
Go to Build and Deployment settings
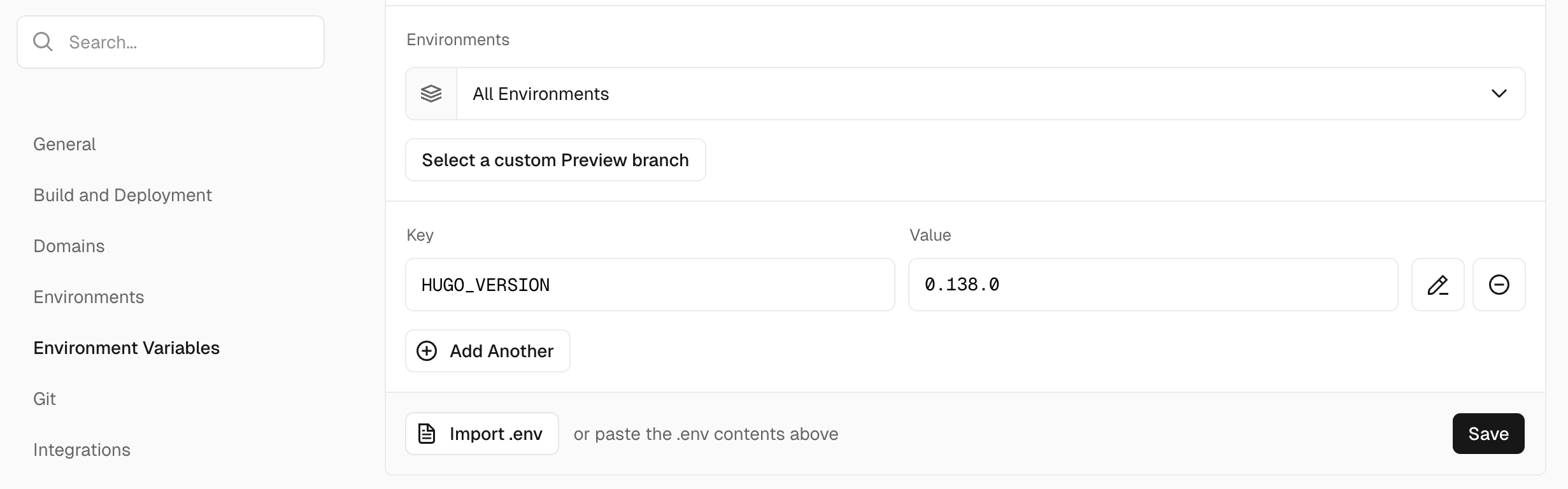point(122,195)
